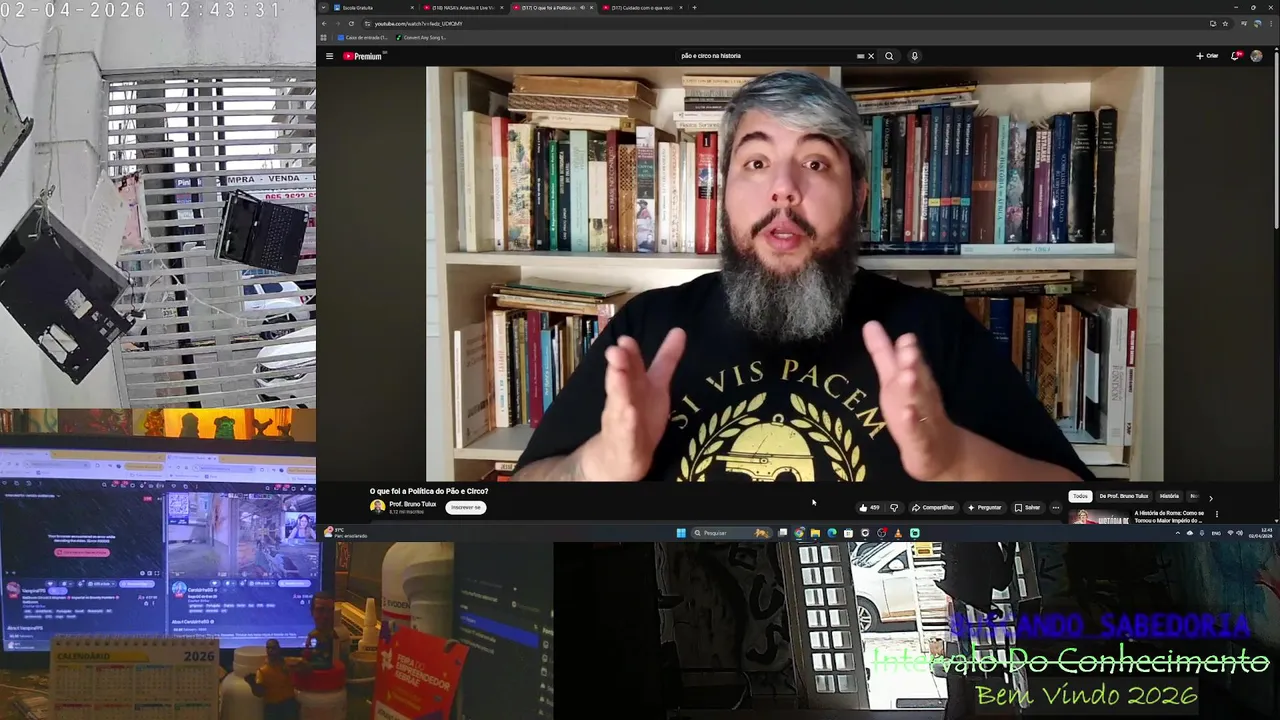Open Chrome from the taskbar
This screenshot has height=720, width=1280.
pos(798,533)
